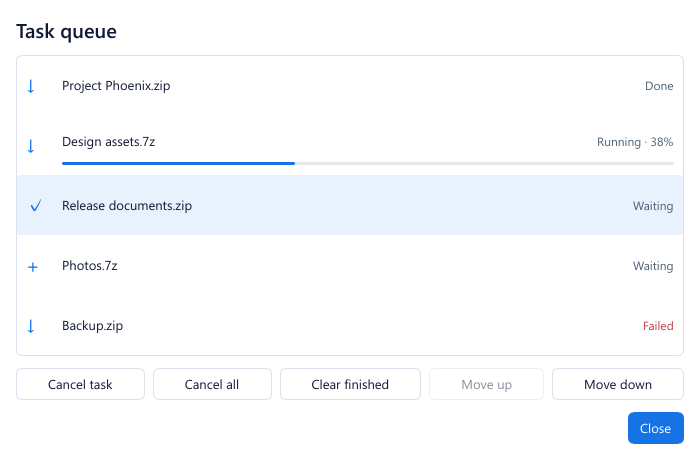
Task: Select the Backup.zip file name
Action: 92,326
